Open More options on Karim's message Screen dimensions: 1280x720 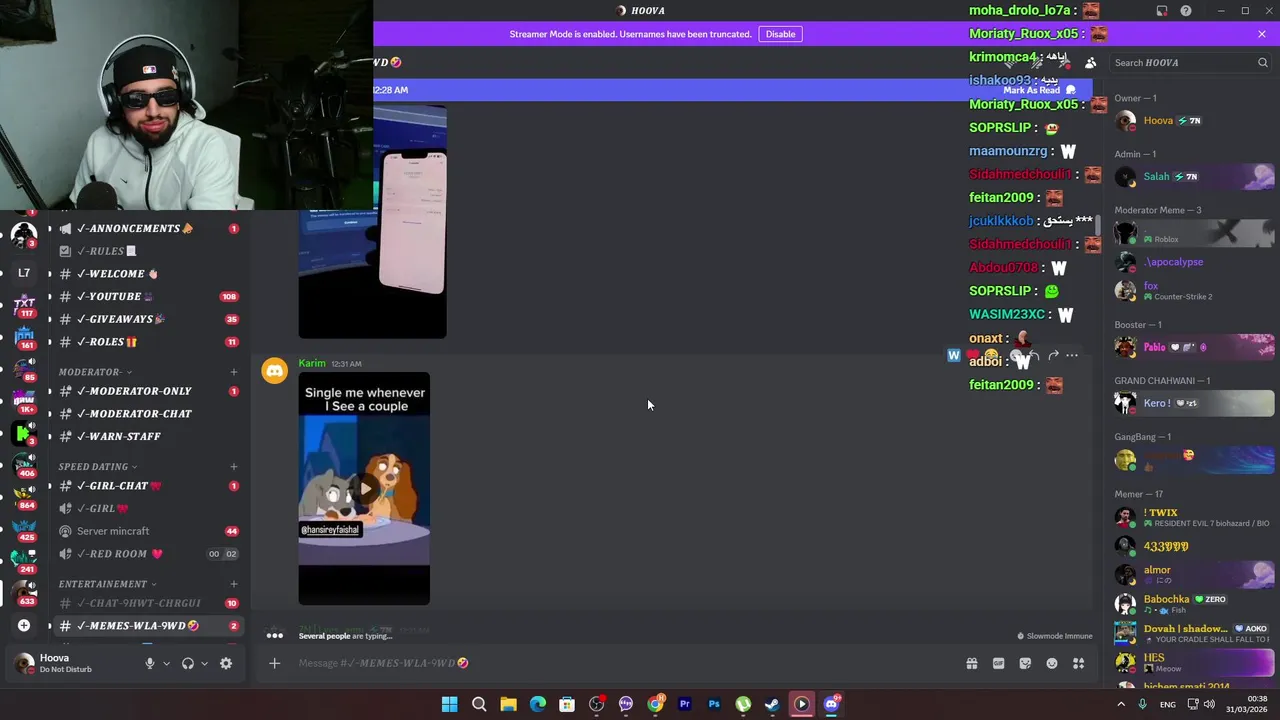[1072, 356]
